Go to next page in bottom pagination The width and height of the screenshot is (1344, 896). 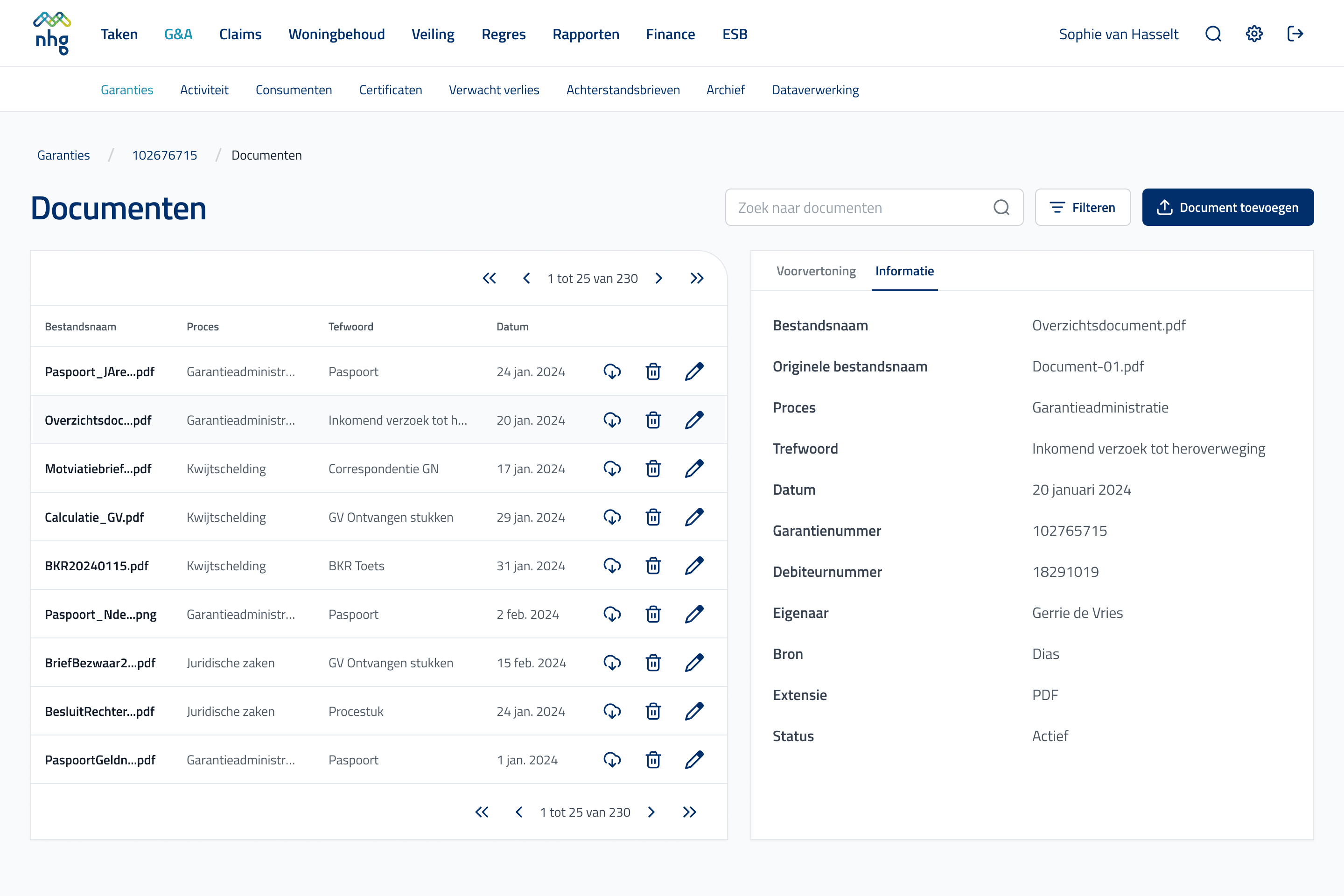pyautogui.click(x=651, y=812)
